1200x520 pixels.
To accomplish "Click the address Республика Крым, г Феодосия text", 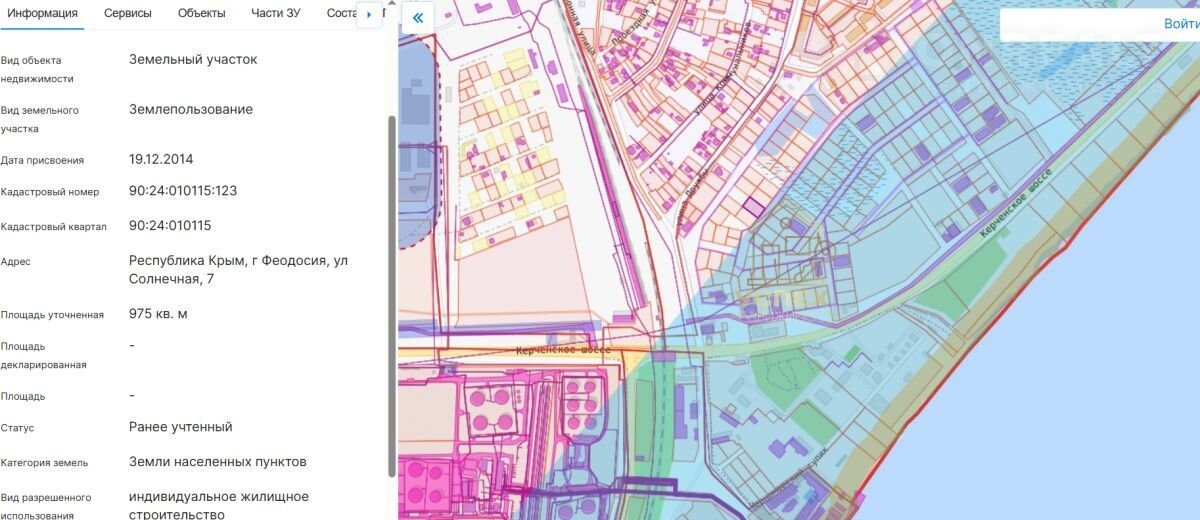I will point(238,261).
